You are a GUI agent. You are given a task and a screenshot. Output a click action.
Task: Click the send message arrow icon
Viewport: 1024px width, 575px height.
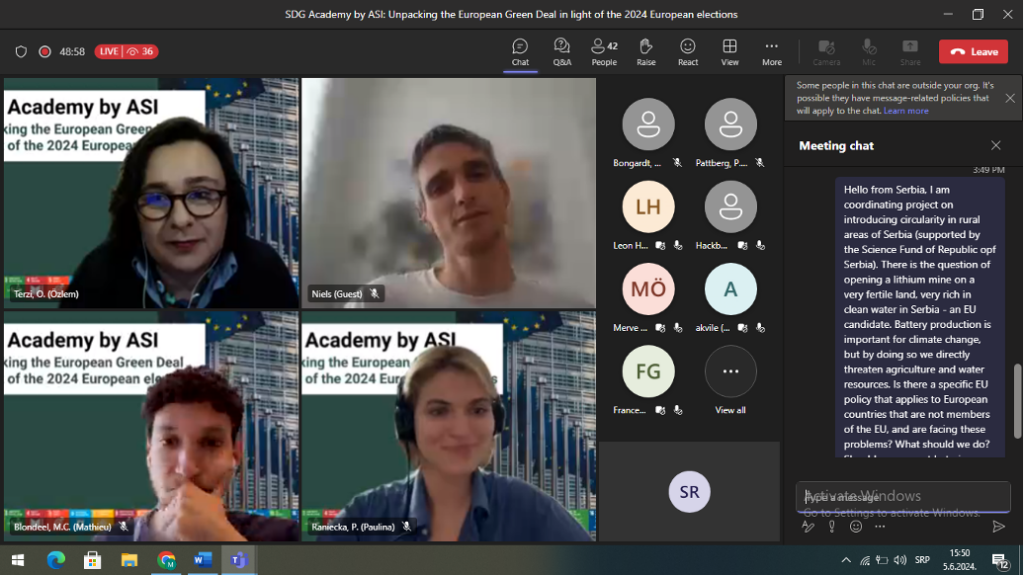[998, 526]
